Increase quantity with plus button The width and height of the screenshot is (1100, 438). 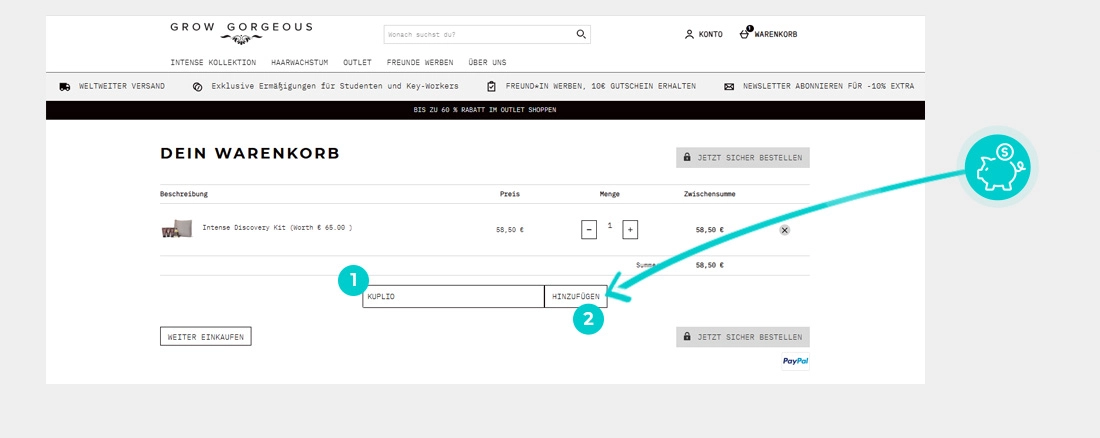point(630,230)
